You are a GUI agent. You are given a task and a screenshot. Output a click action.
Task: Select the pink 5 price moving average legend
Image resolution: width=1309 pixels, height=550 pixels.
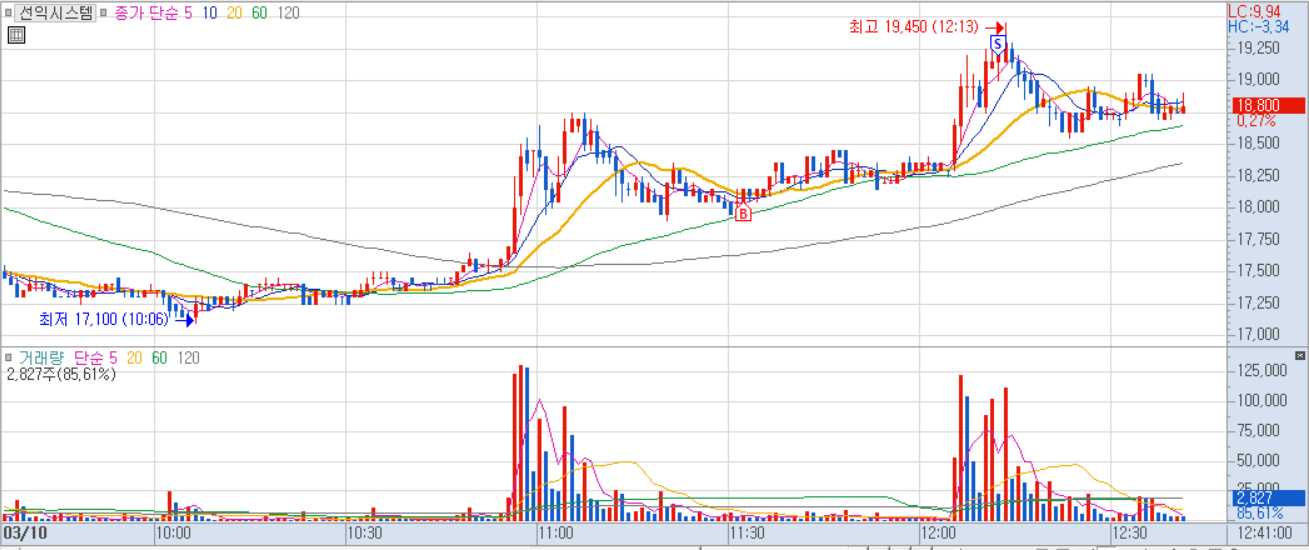click(186, 13)
